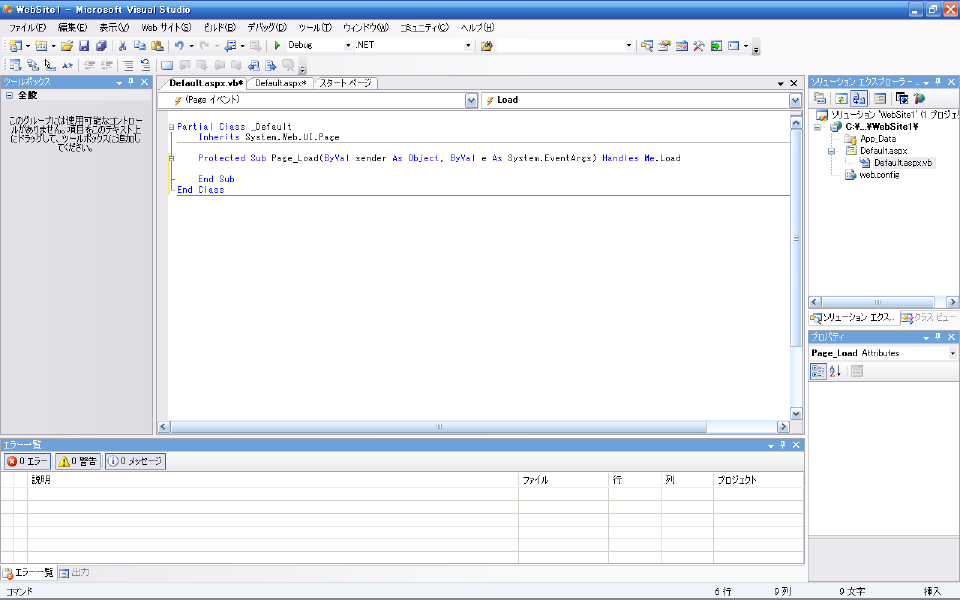Toggle auto-hide pin on Solution Explorer panel

coord(938,82)
